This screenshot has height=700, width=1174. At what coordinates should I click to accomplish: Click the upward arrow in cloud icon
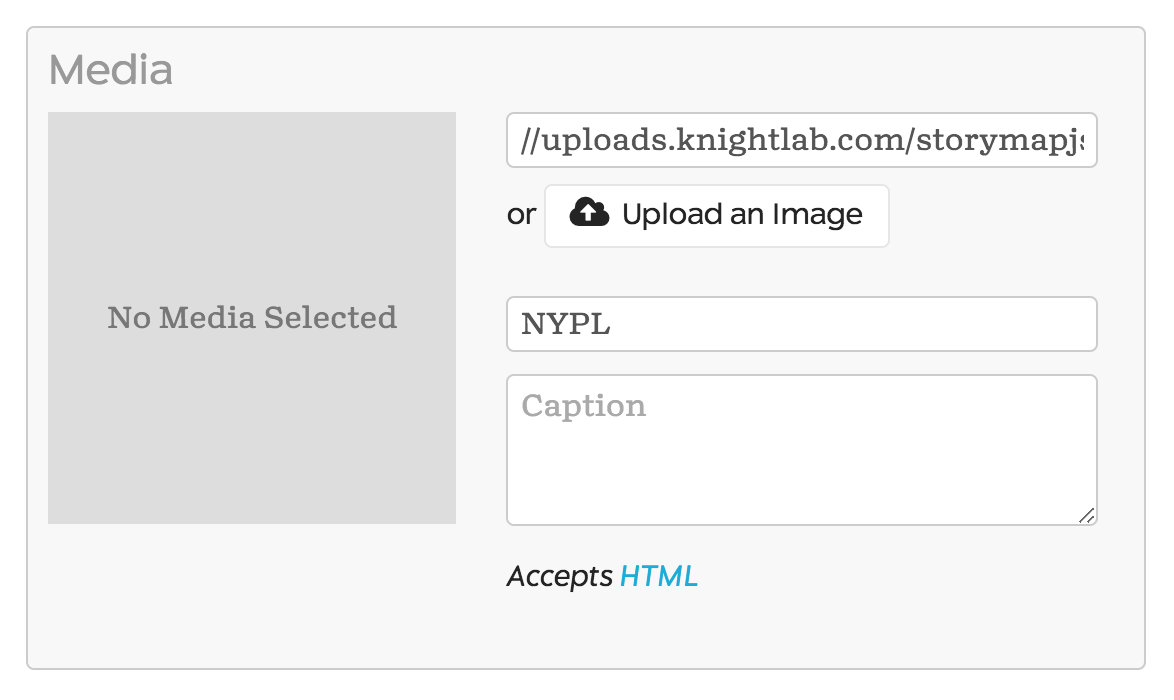pos(589,214)
